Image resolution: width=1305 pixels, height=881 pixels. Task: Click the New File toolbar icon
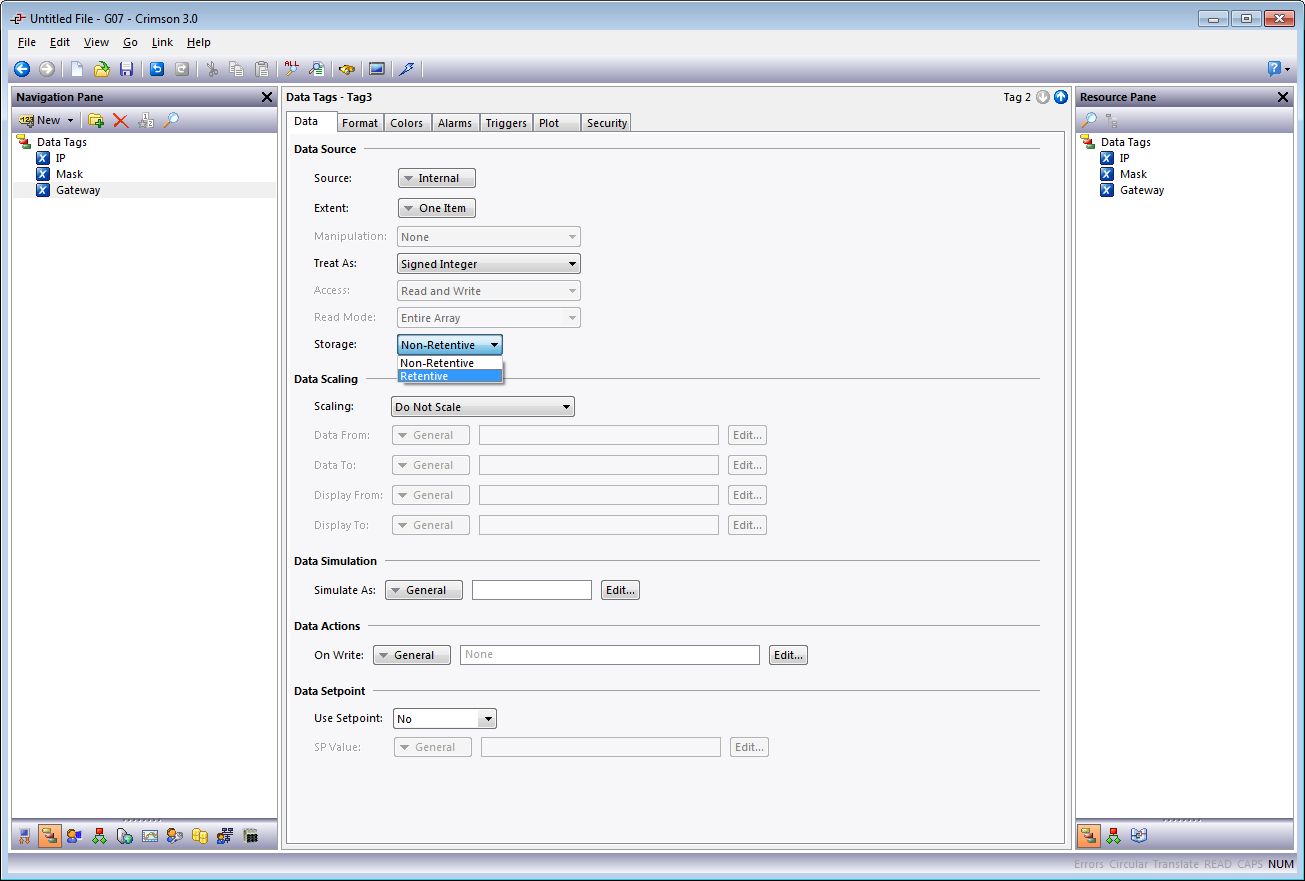coord(76,69)
